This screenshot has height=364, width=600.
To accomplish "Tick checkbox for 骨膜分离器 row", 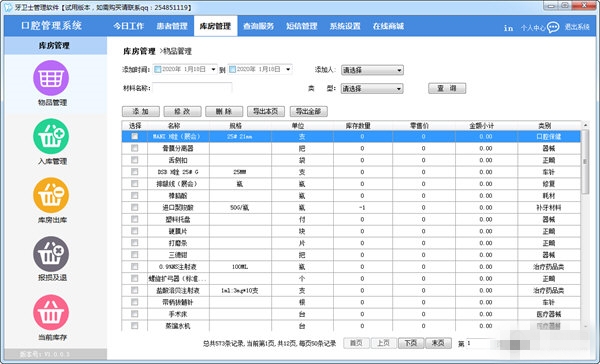I will coord(134,148).
